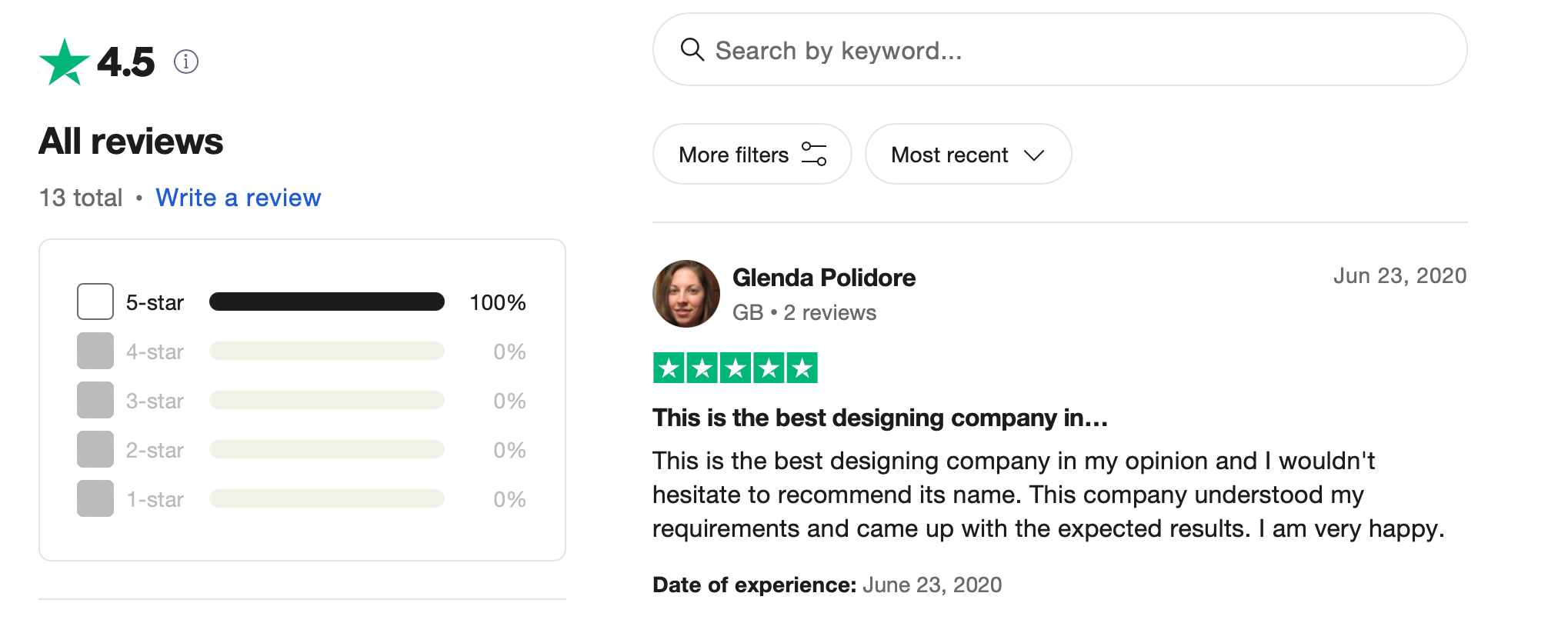Open the review title about best designing company
Screen dimensions: 1568x623
[x=879, y=418]
